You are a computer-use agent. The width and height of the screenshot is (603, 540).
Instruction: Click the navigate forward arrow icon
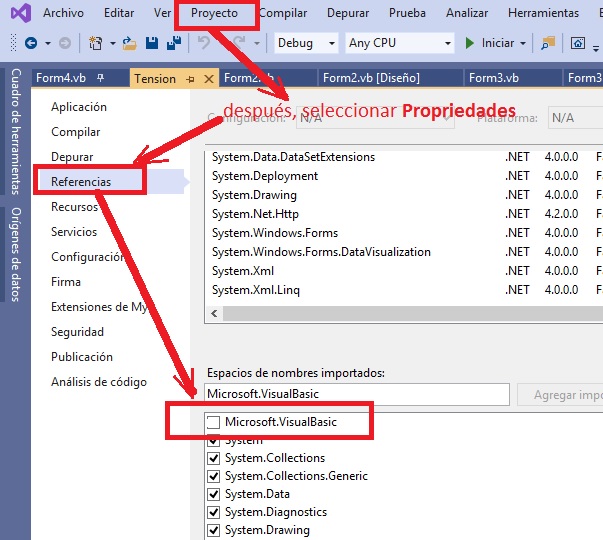tap(65, 43)
